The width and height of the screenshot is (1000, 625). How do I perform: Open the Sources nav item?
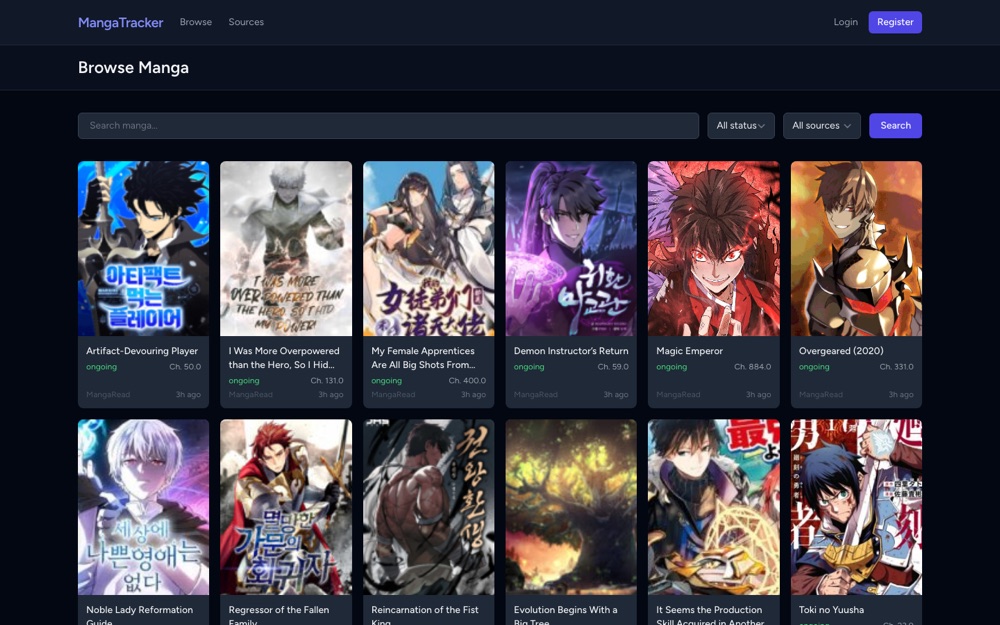(x=246, y=22)
